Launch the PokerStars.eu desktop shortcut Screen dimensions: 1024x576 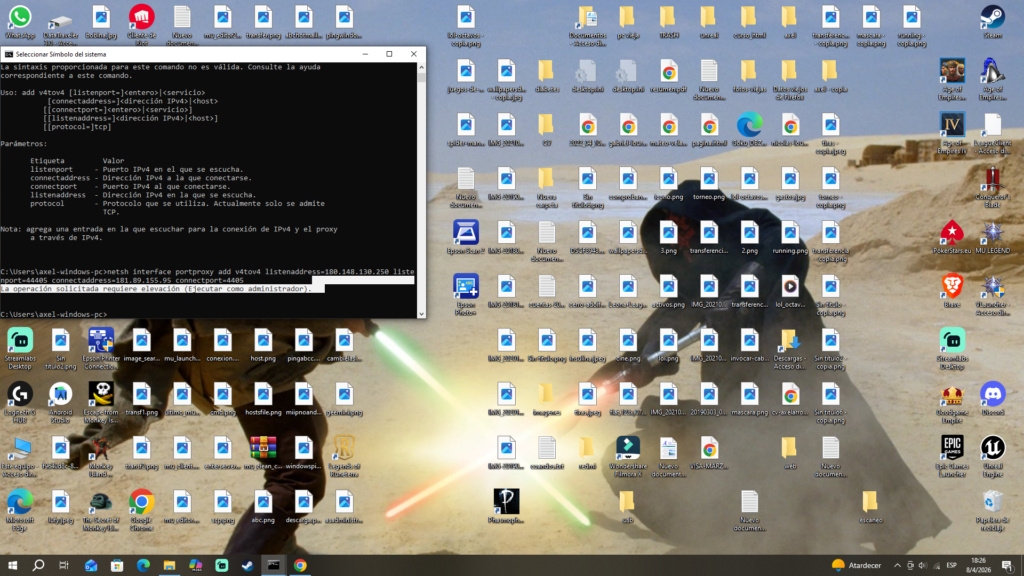click(952, 233)
